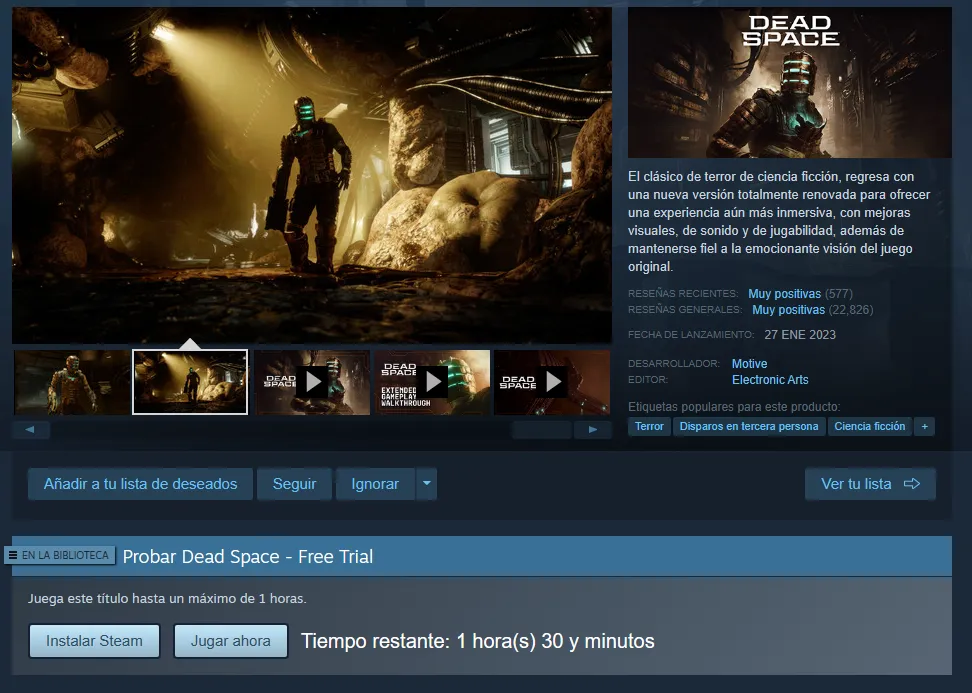This screenshot has width=972, height=693.
Task: Click the Ignorar button
Action: click(x=375, y=484)
